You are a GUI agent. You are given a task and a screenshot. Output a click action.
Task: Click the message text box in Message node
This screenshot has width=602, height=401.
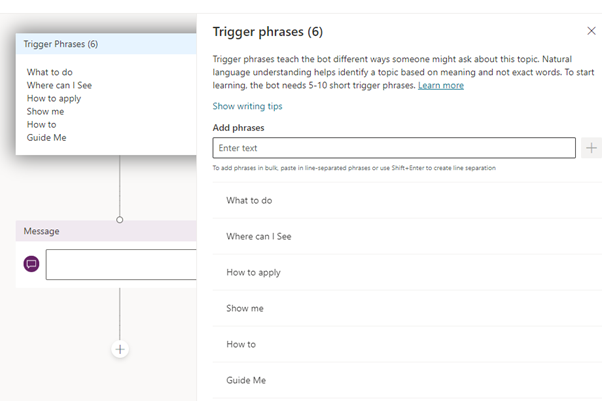[x=121, y=264]
